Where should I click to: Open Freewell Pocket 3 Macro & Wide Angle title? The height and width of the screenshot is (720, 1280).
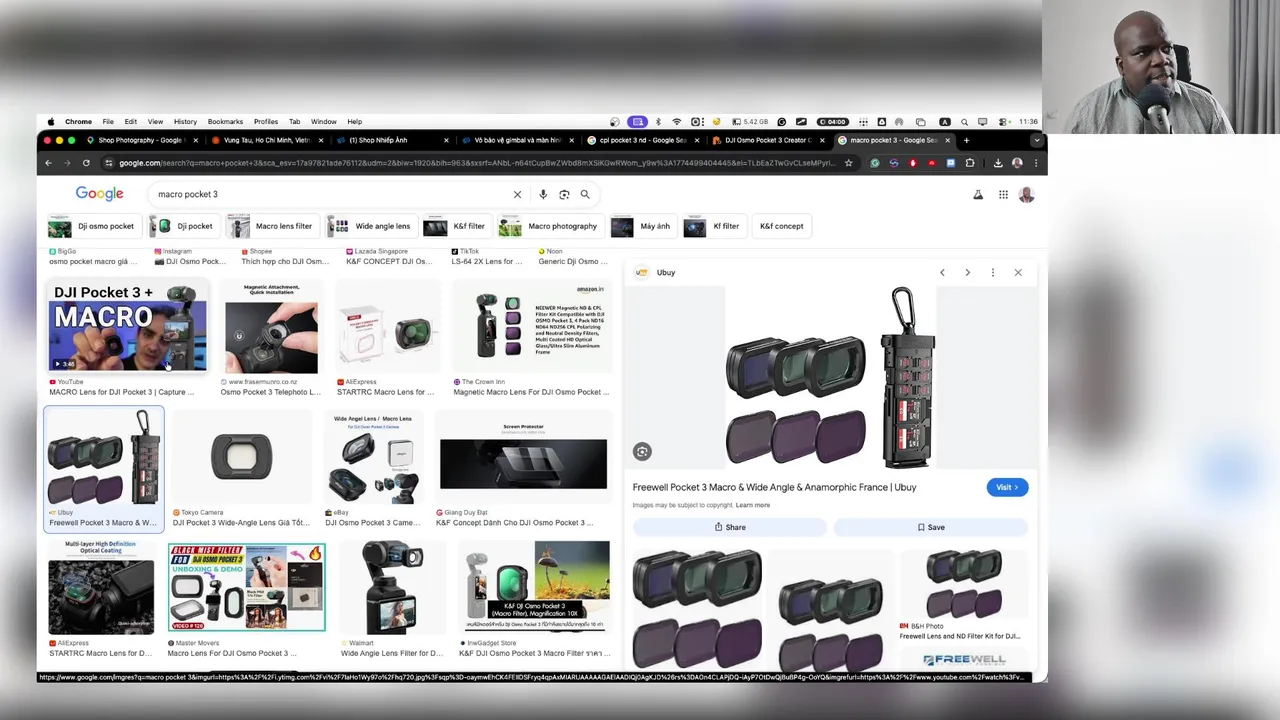[x=774, y=487]
